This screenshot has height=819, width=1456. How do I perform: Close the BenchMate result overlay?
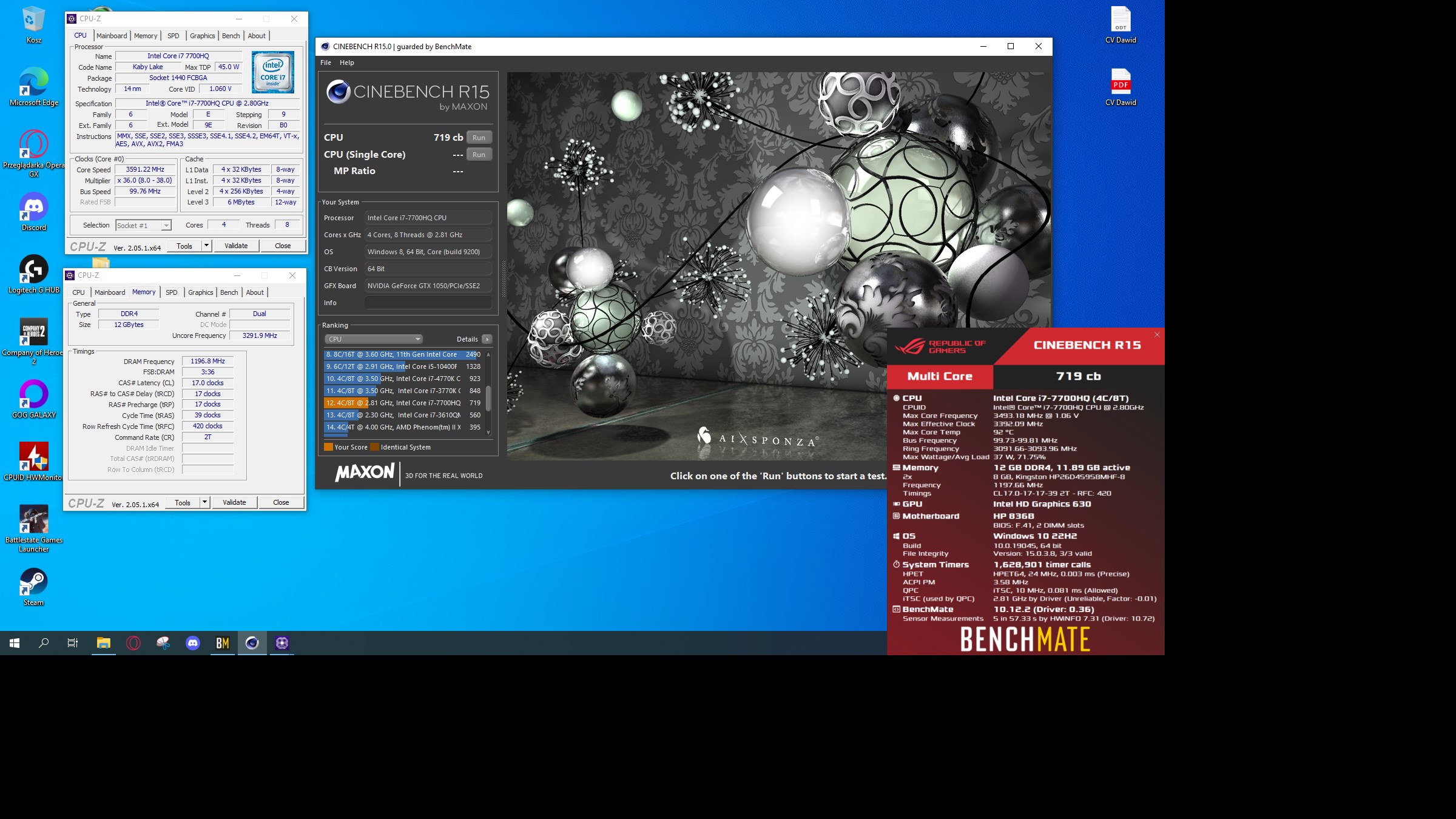[1157, 335]
